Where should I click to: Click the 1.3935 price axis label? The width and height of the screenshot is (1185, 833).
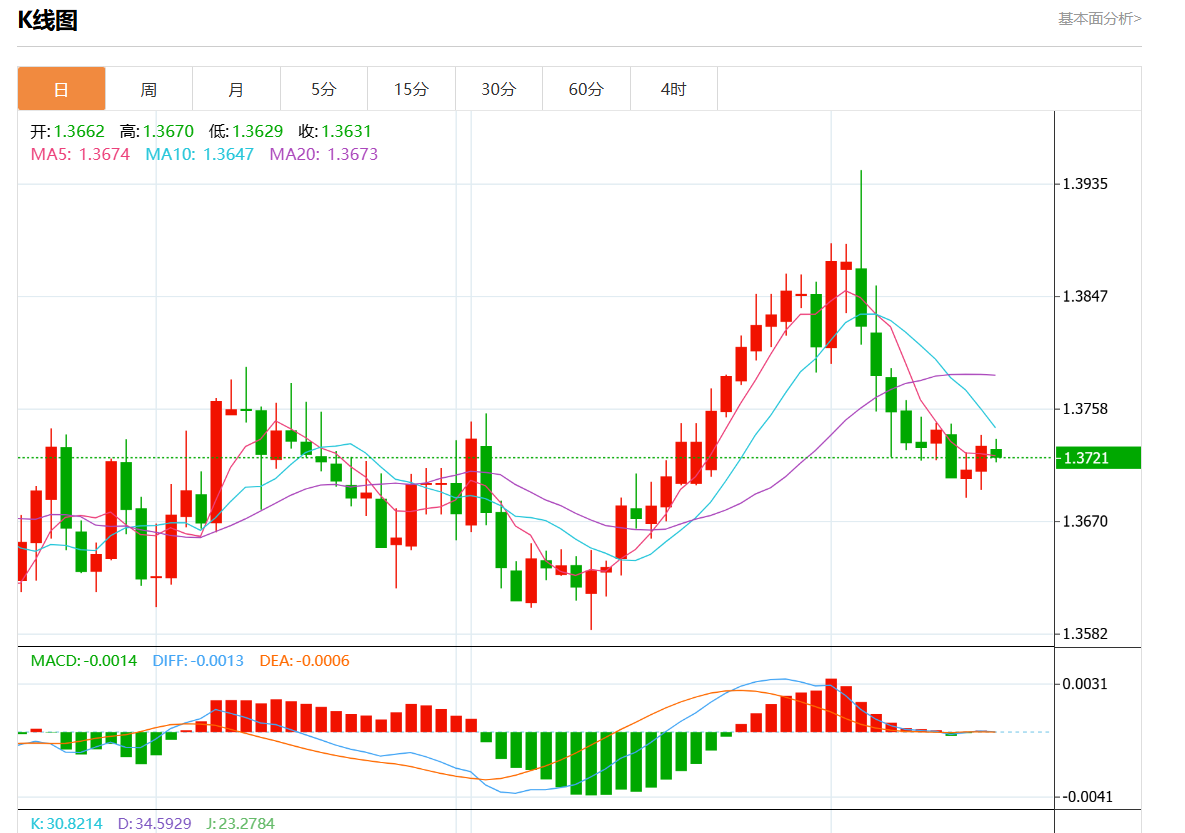point(1085,184)
